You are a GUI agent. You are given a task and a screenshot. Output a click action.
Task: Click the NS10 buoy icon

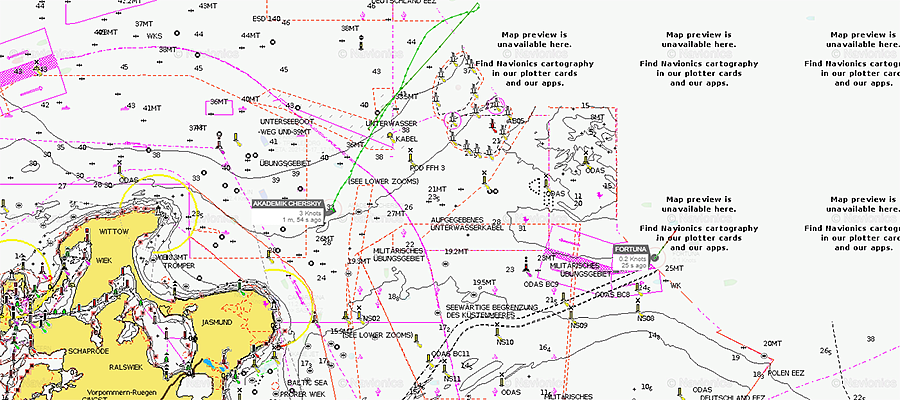click(x=497, y=332)
